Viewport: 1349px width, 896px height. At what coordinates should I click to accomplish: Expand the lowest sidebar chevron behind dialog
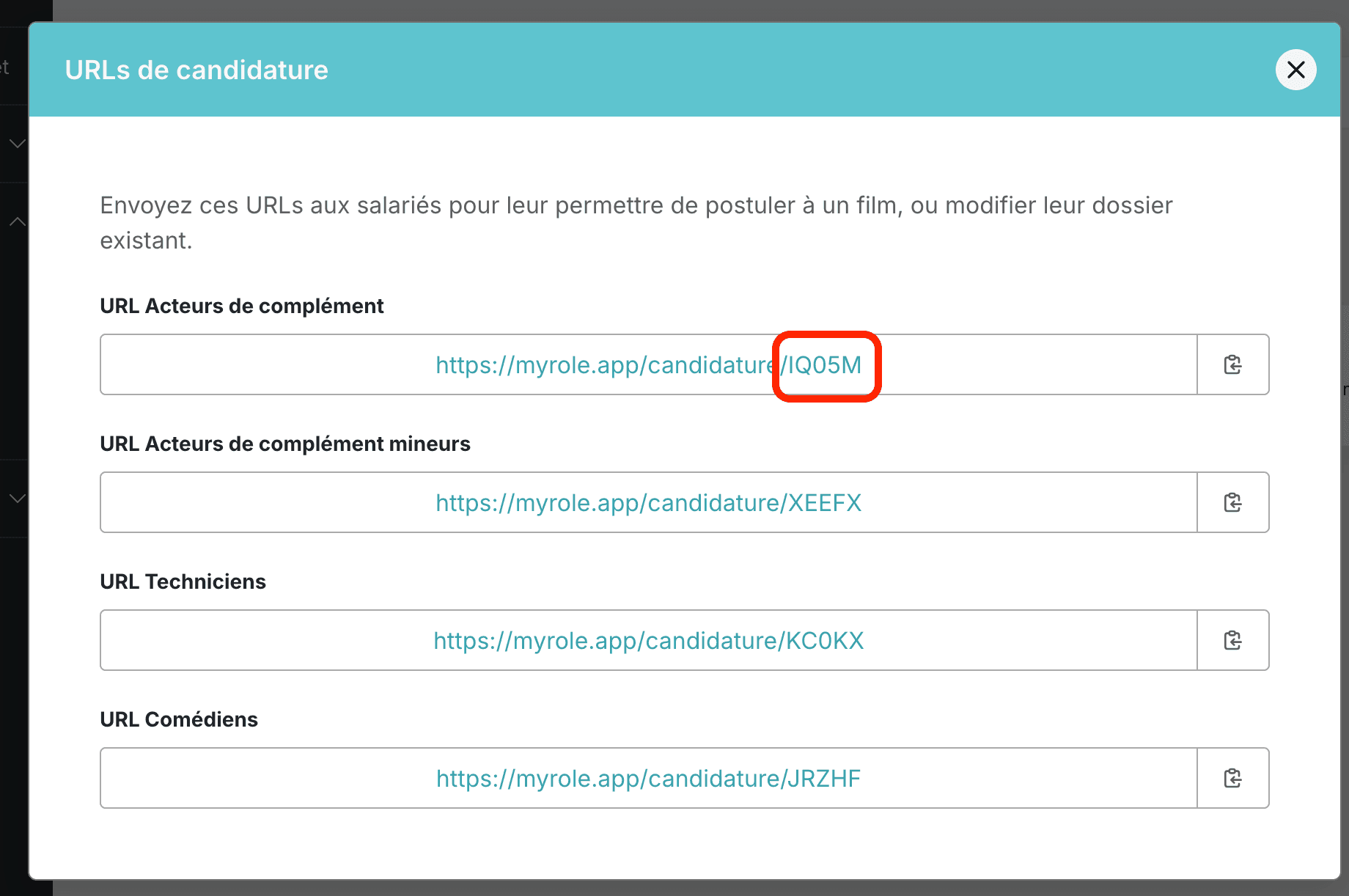[x=17, y=499]
